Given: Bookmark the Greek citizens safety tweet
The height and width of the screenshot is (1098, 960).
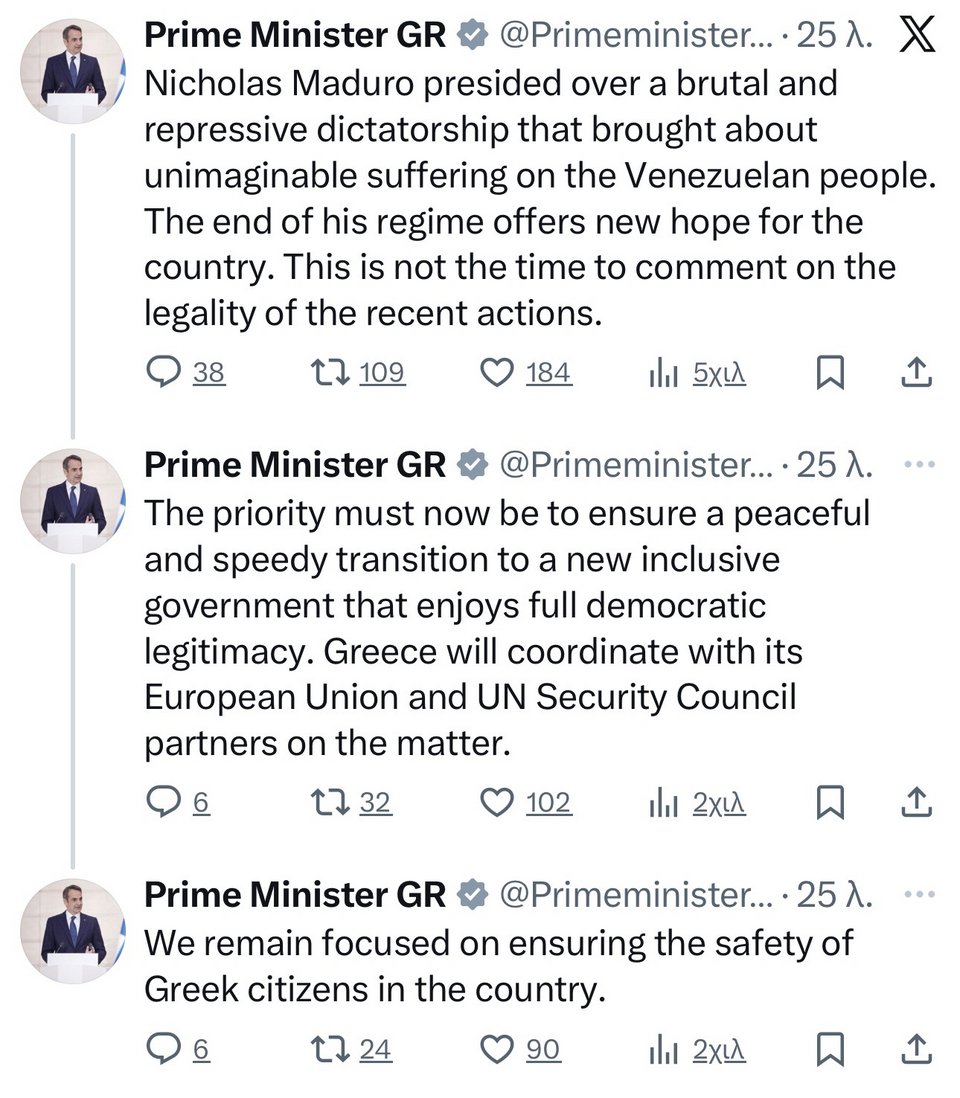Looking at the screenshot, I should [x=830, y=1049].
